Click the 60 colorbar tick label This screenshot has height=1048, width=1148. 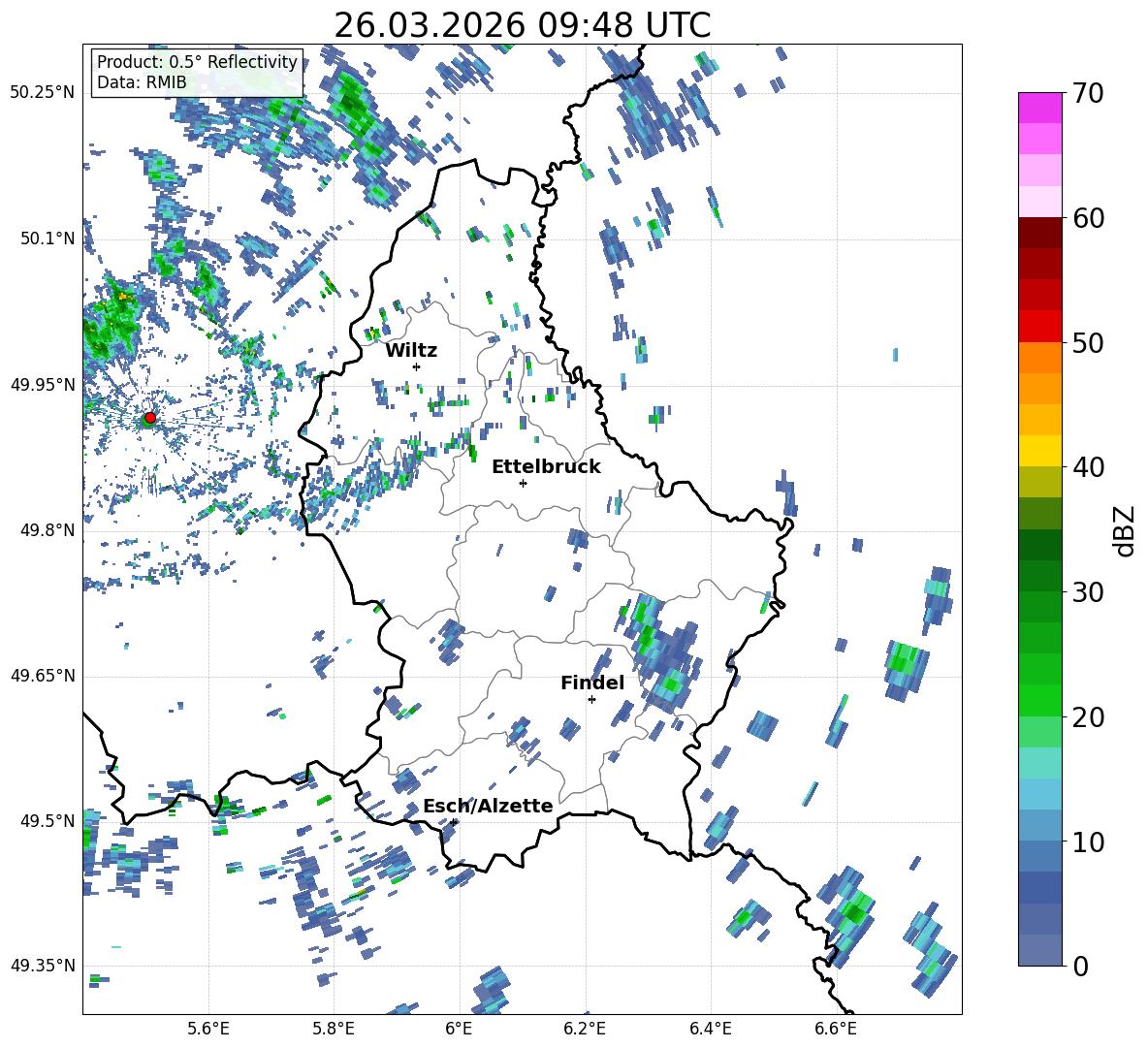coord(1087,218)
